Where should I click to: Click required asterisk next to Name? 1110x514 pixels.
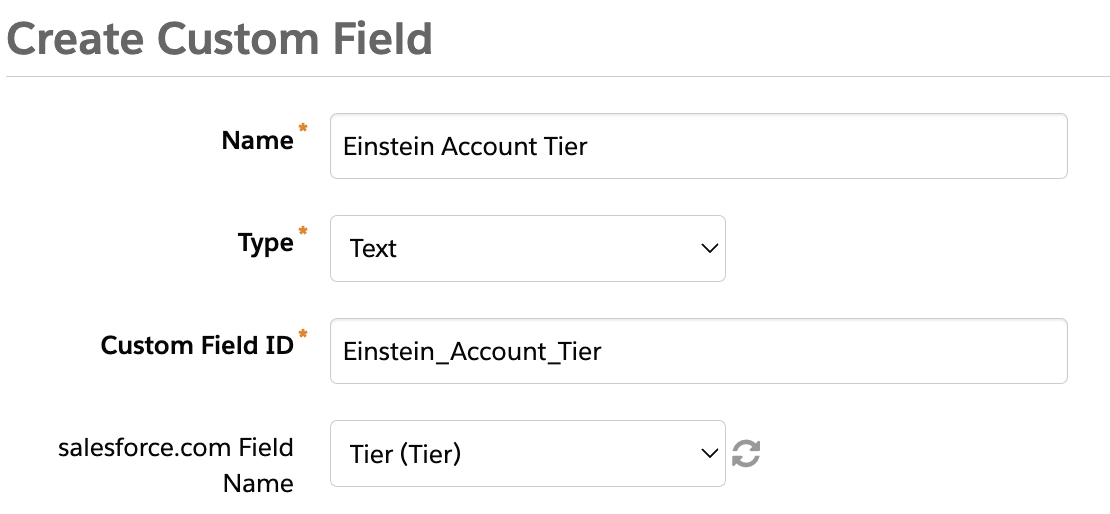(x=303, y=131)
